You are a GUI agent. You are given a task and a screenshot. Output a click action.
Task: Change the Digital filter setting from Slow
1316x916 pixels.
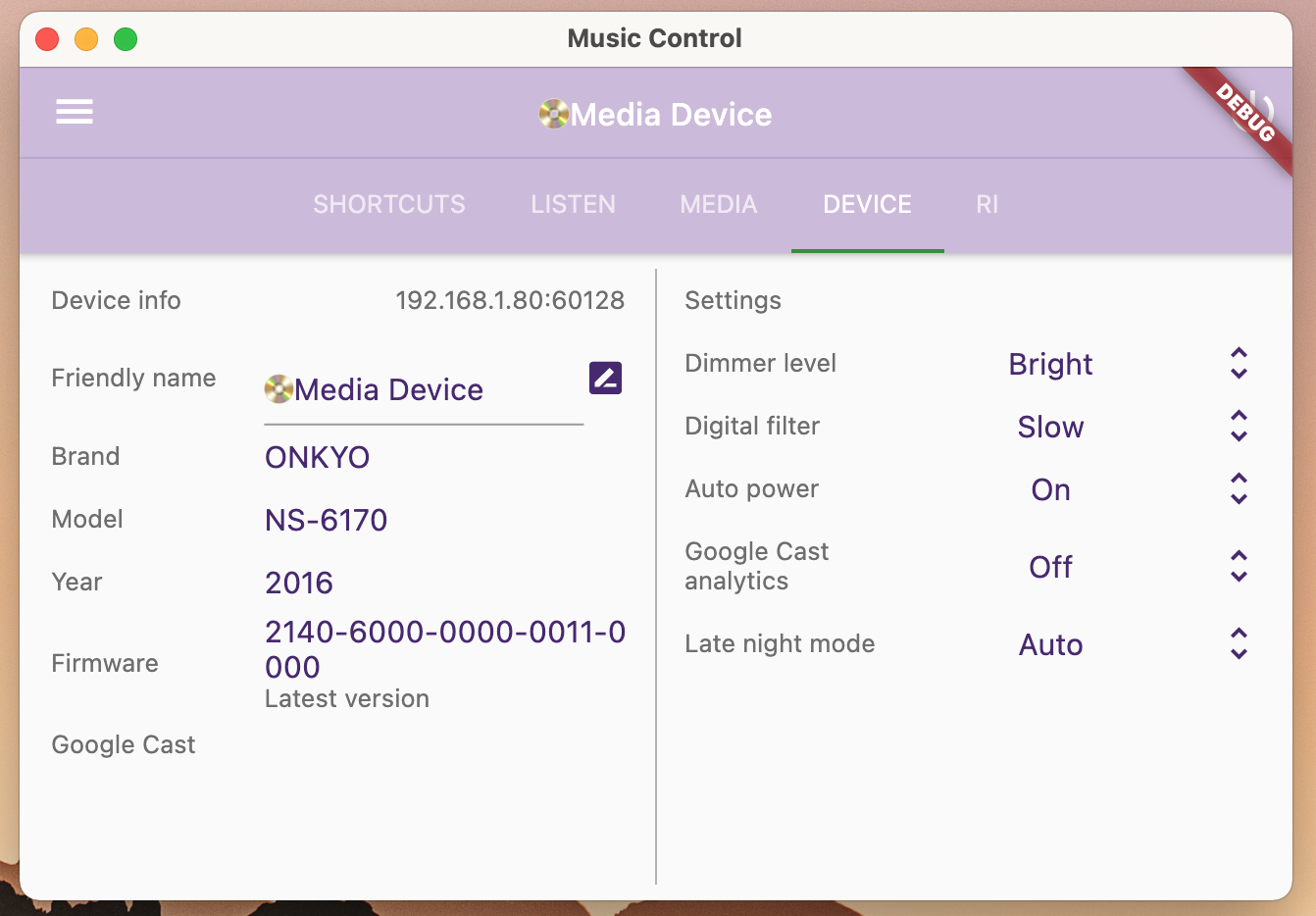click(1238, 427)
